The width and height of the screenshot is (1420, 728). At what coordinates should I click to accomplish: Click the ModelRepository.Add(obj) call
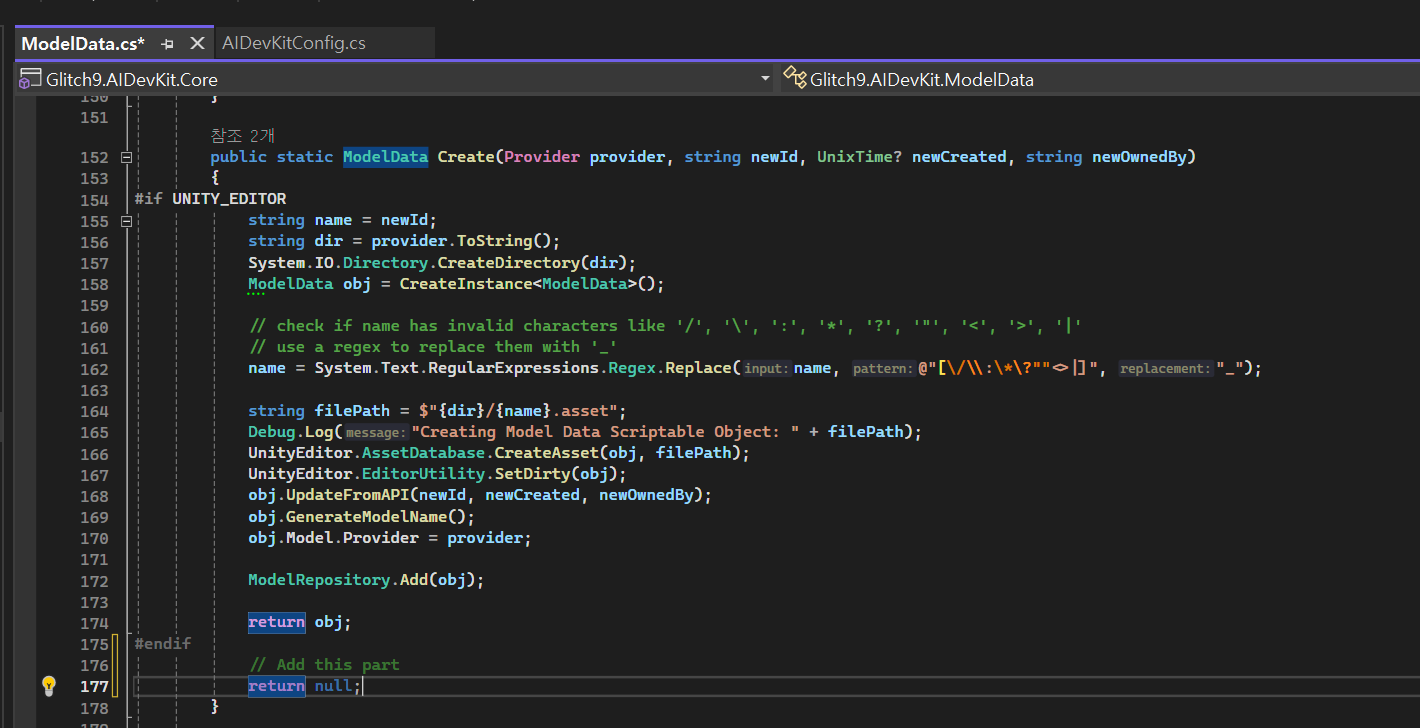366,580
